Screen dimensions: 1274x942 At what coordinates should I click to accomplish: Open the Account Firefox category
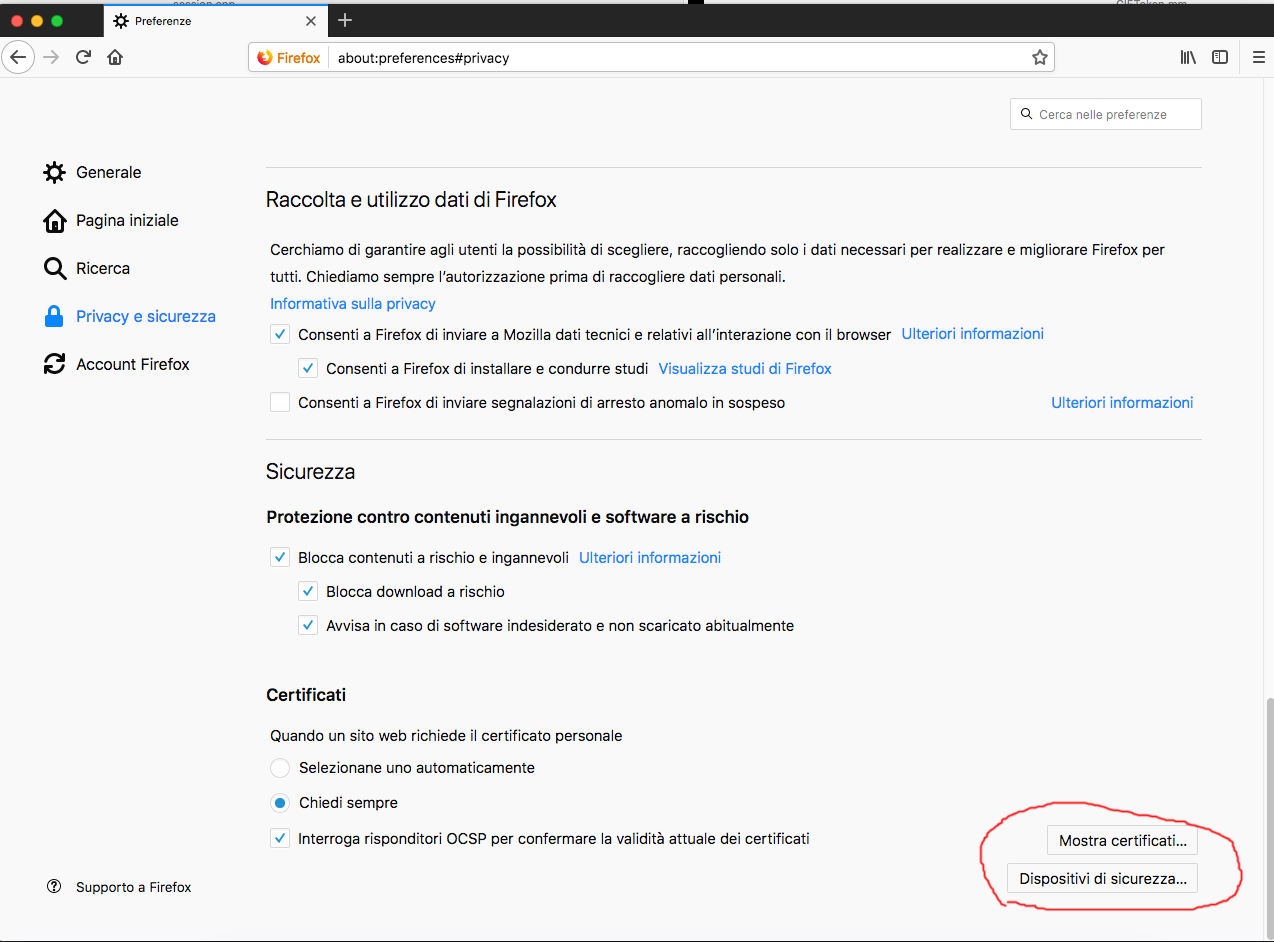coord(116,364)
